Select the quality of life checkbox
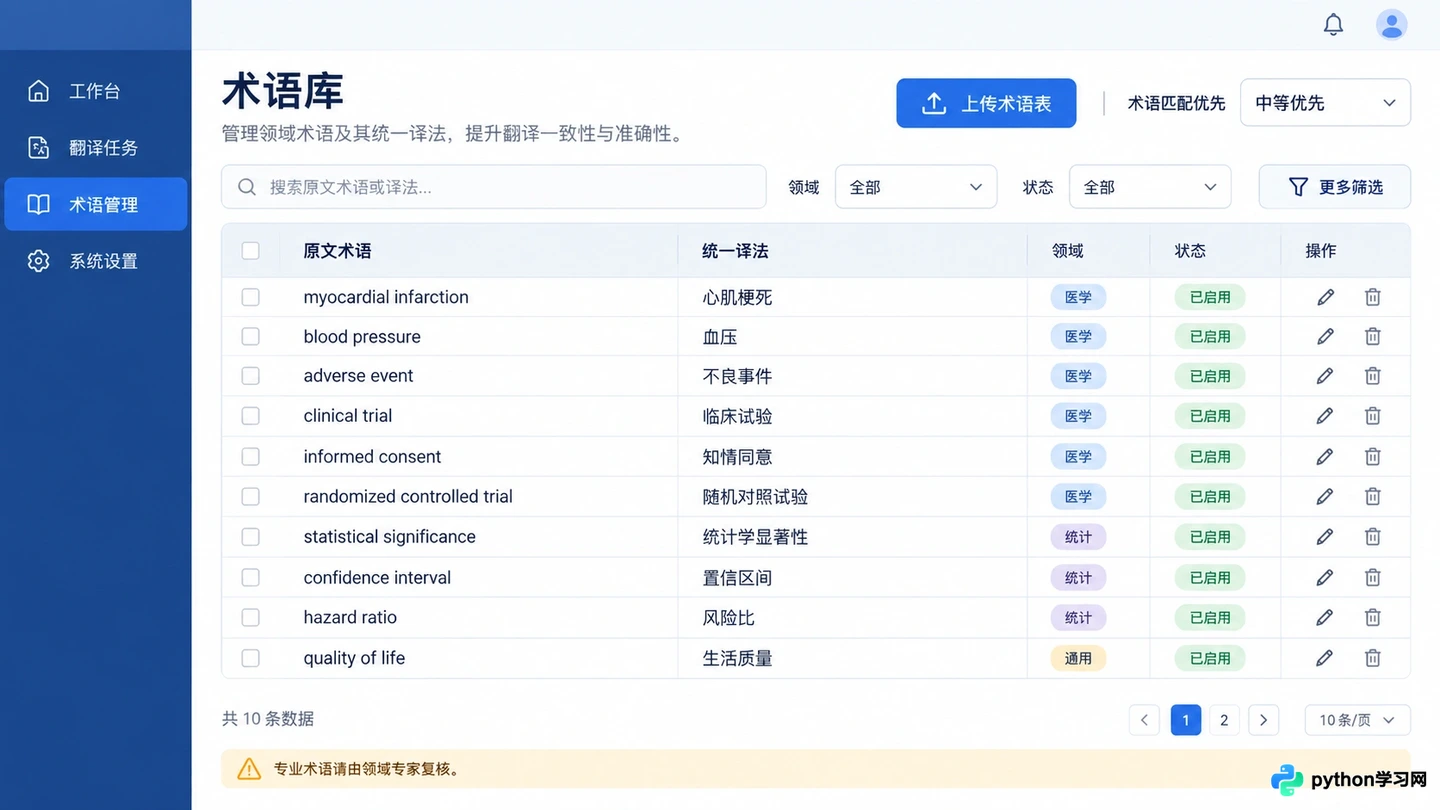 coord(251,658)
